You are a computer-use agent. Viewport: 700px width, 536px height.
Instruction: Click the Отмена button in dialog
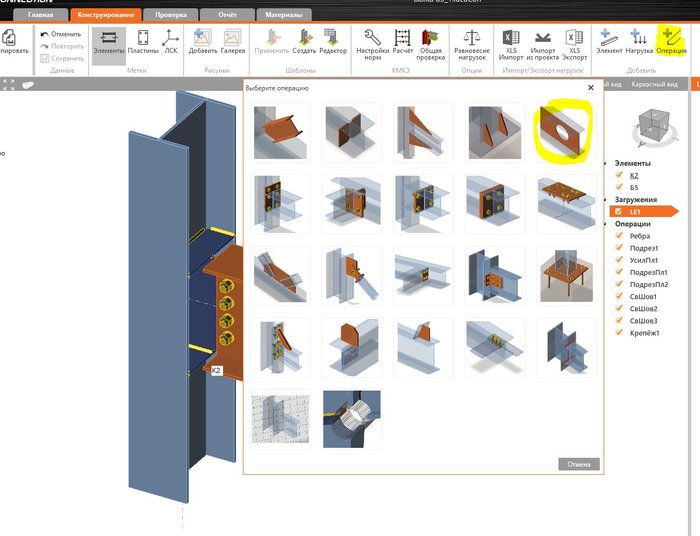(x=579, y=464)
